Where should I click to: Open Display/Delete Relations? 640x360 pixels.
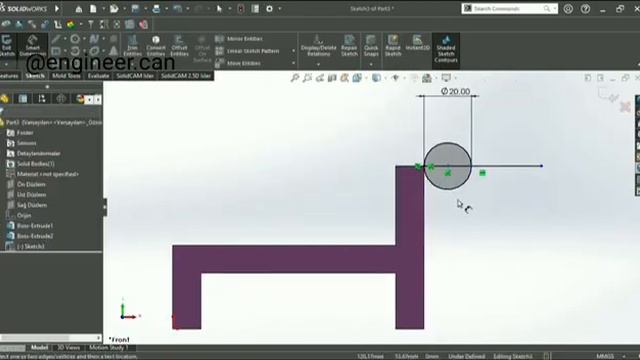[x=318, y=46]
